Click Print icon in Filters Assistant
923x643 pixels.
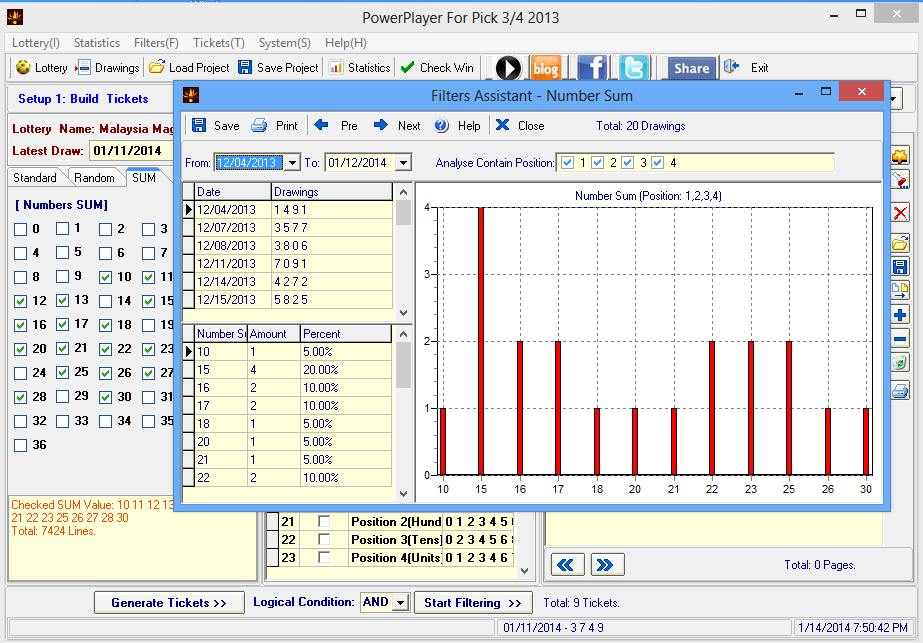(259, 125)
